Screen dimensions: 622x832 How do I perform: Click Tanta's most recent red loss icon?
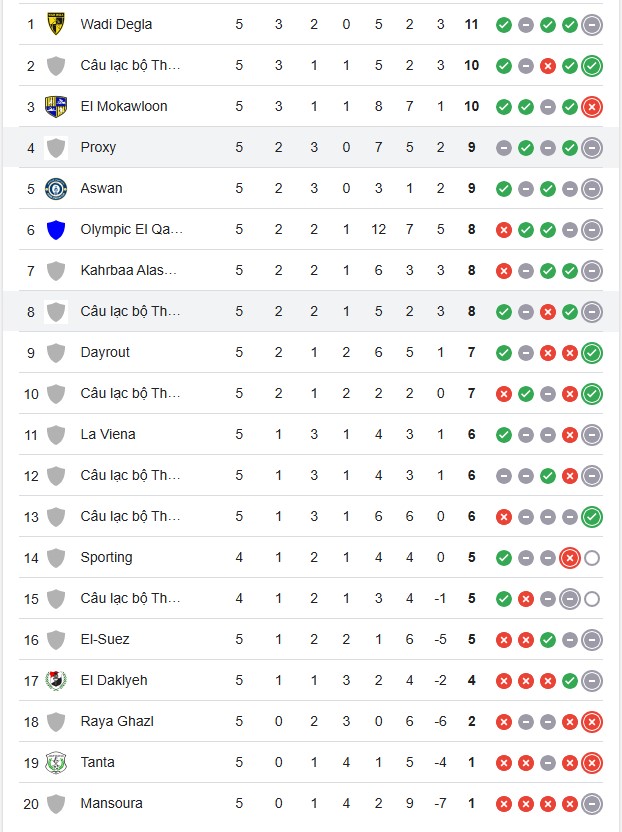pyautogui.click(x=592, y=763)
